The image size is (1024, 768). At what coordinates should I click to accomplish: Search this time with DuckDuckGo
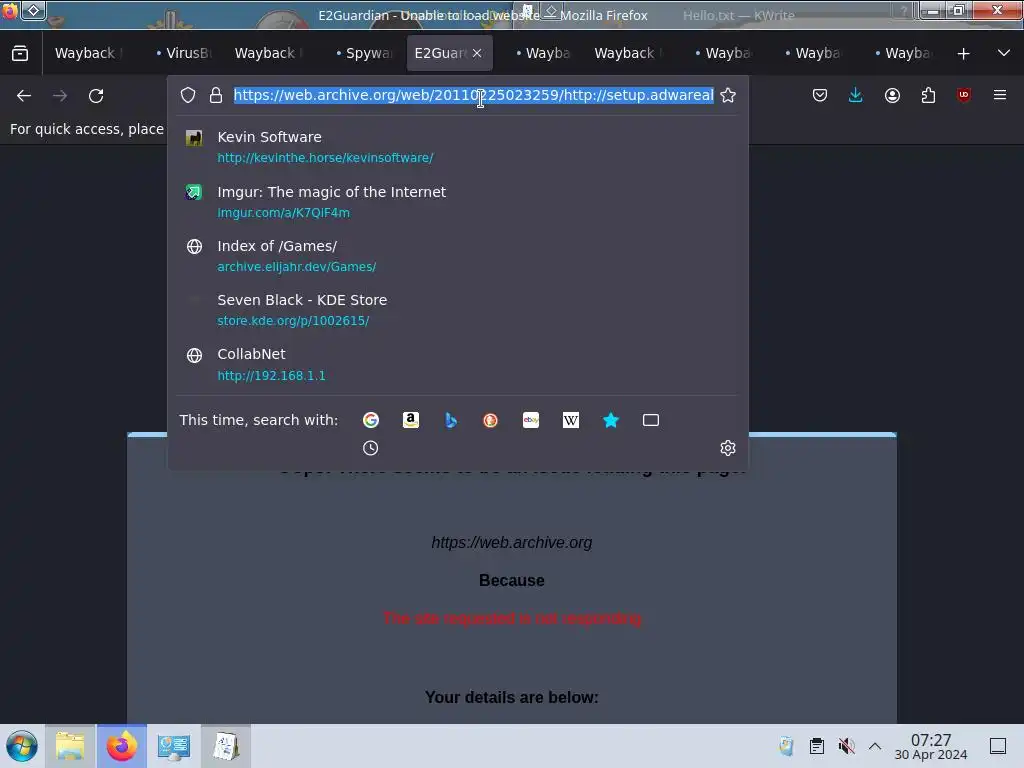tap(490, 420)
